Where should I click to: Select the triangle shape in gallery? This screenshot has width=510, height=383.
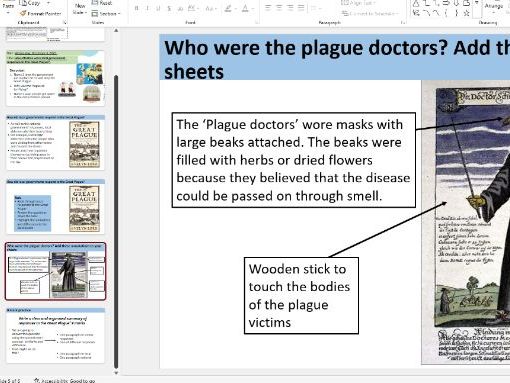(416, 3)
